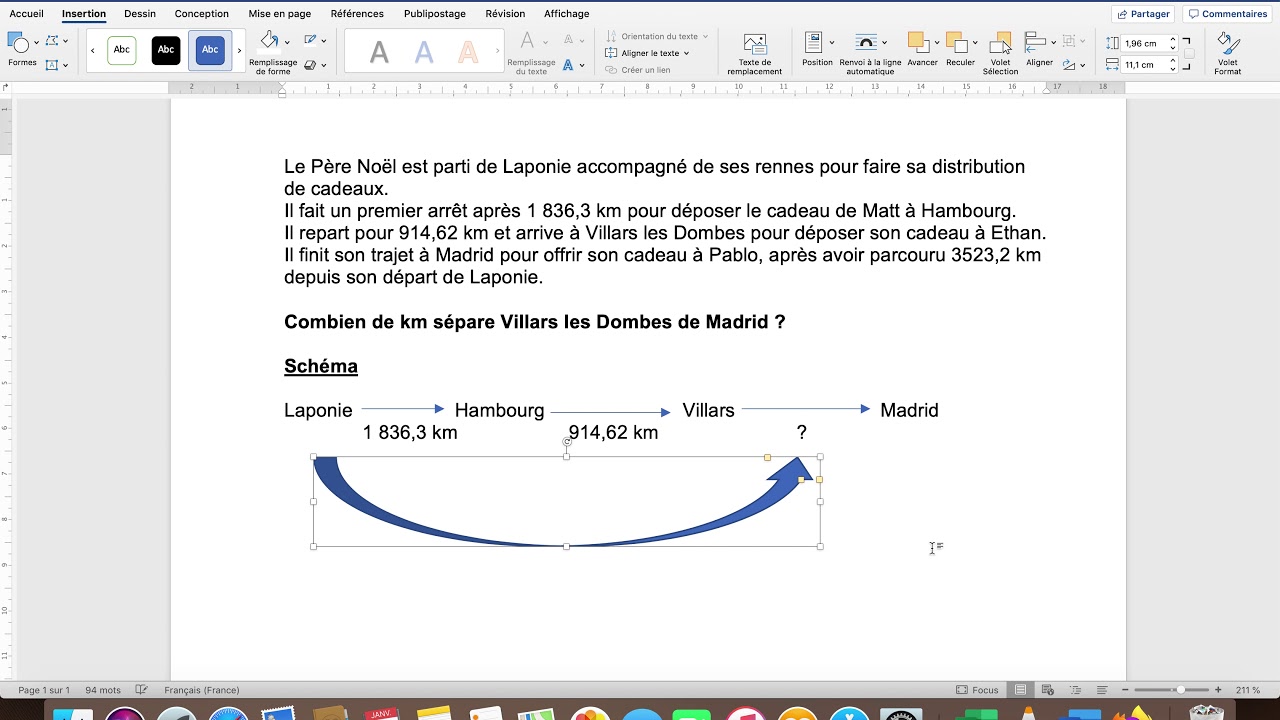1280x720 pixels.
Task: Open shape outline dropdown arrow
Action: (x=324, y=42)
